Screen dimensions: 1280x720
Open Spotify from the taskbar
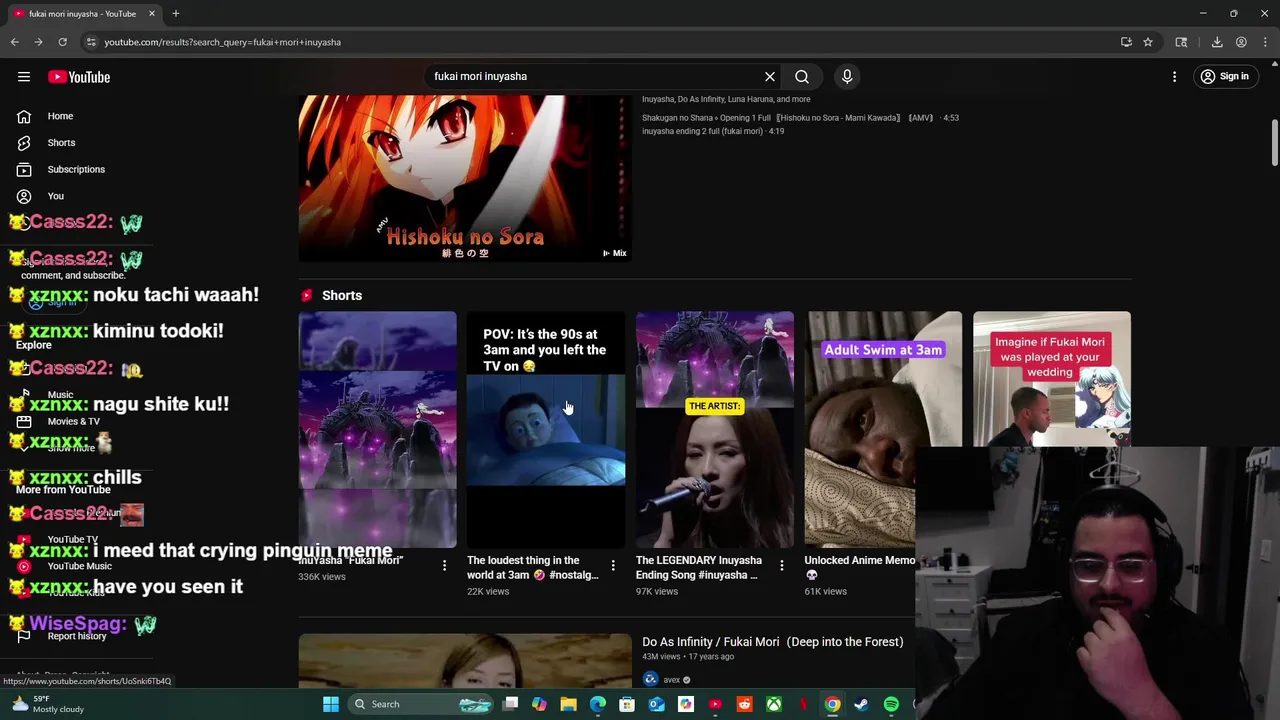pos(891,704)
